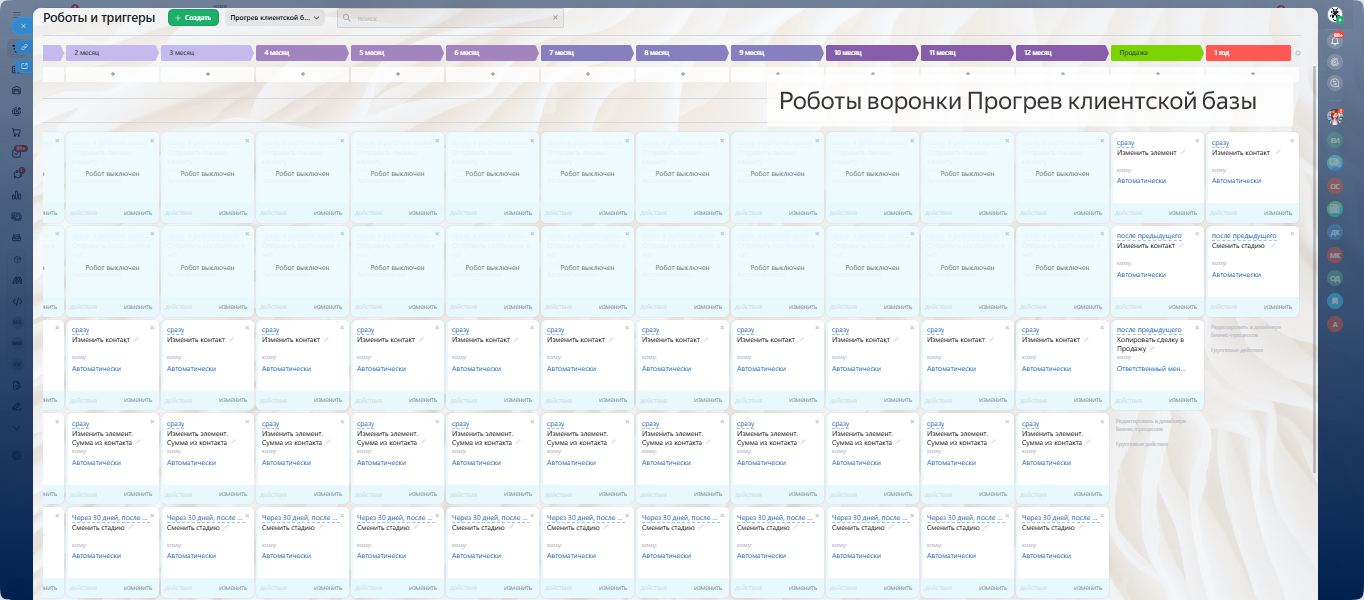Select the 8 месяц stage header
1364x600 pixels.
(x=681, y=53)
